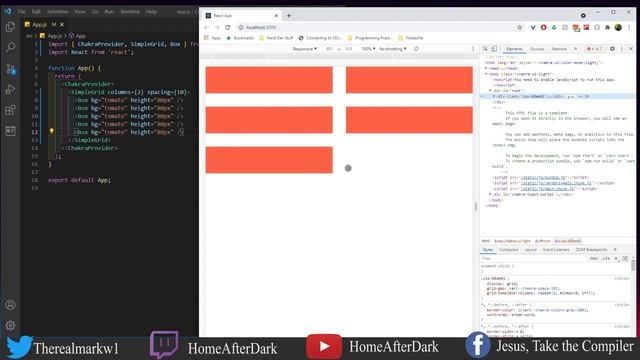Open the Nerd Dev Stuff bookmarks folder
This screenshot has width=640, height=360.
coord(276,38)
